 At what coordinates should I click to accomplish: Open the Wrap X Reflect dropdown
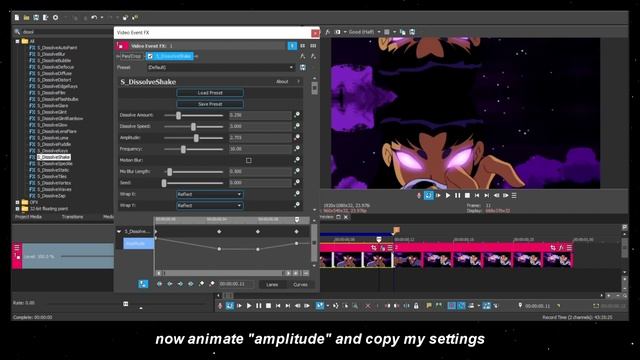[210, 194]
